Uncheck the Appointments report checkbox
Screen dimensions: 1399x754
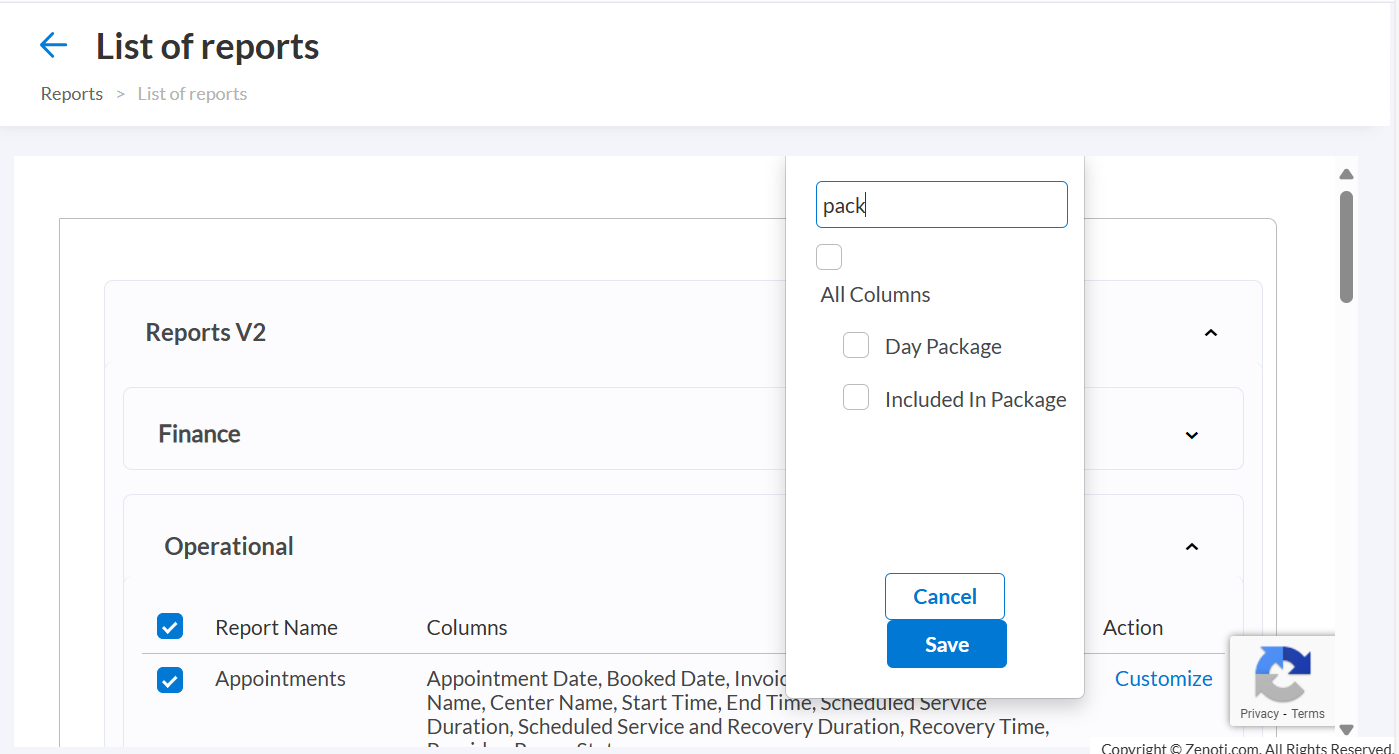pos(170,680)
